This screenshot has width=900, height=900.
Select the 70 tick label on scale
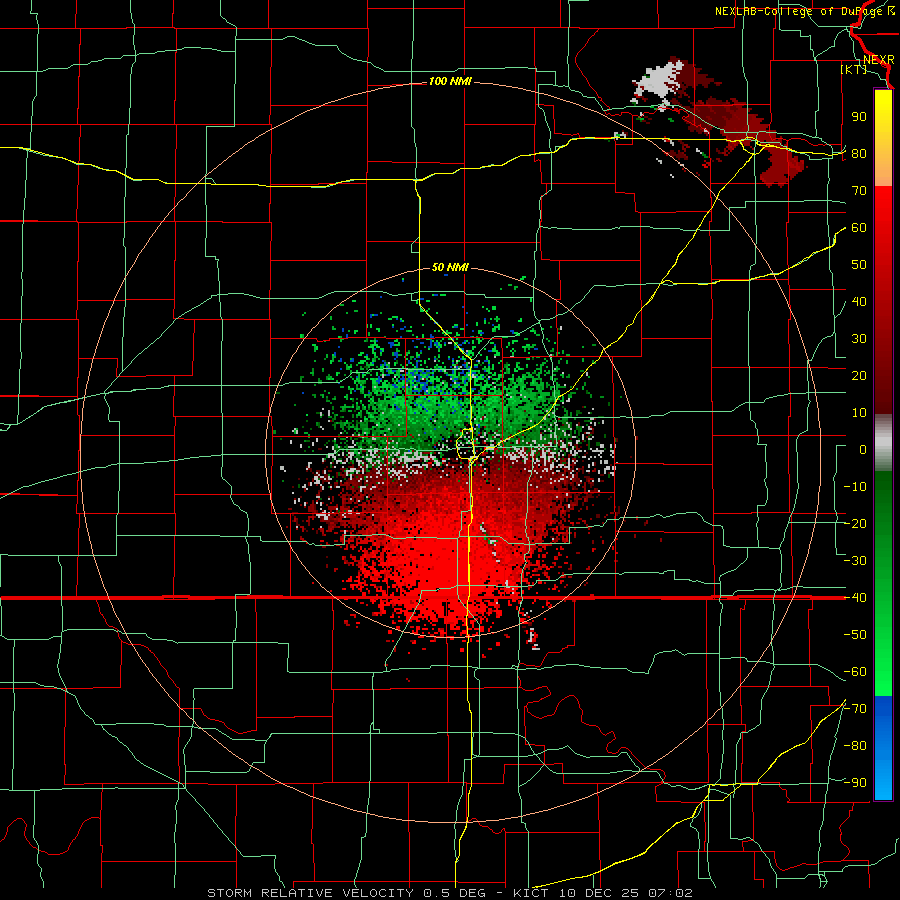[x=859, y=191]
